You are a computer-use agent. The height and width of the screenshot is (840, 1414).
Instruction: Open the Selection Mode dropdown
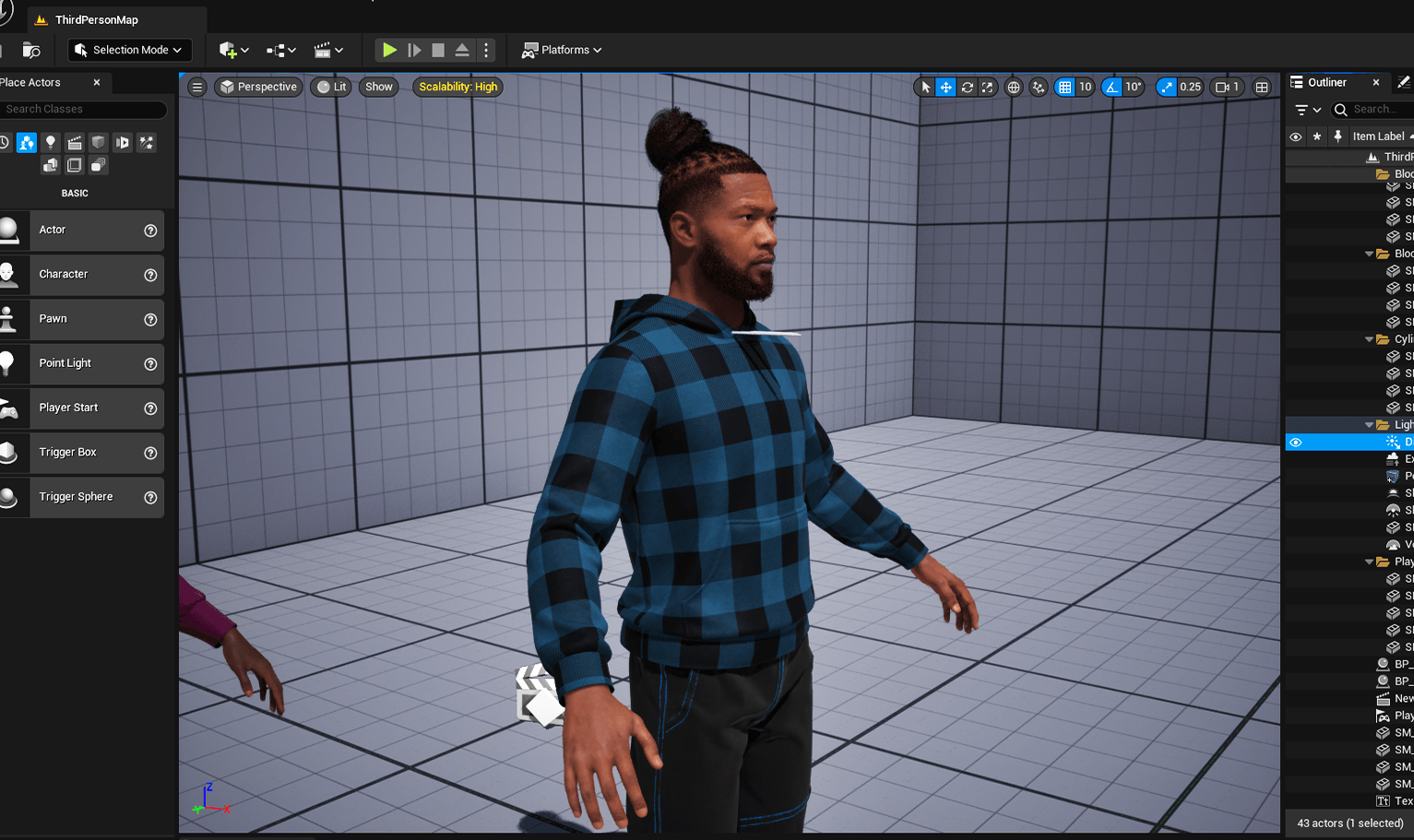click(129, 50)
